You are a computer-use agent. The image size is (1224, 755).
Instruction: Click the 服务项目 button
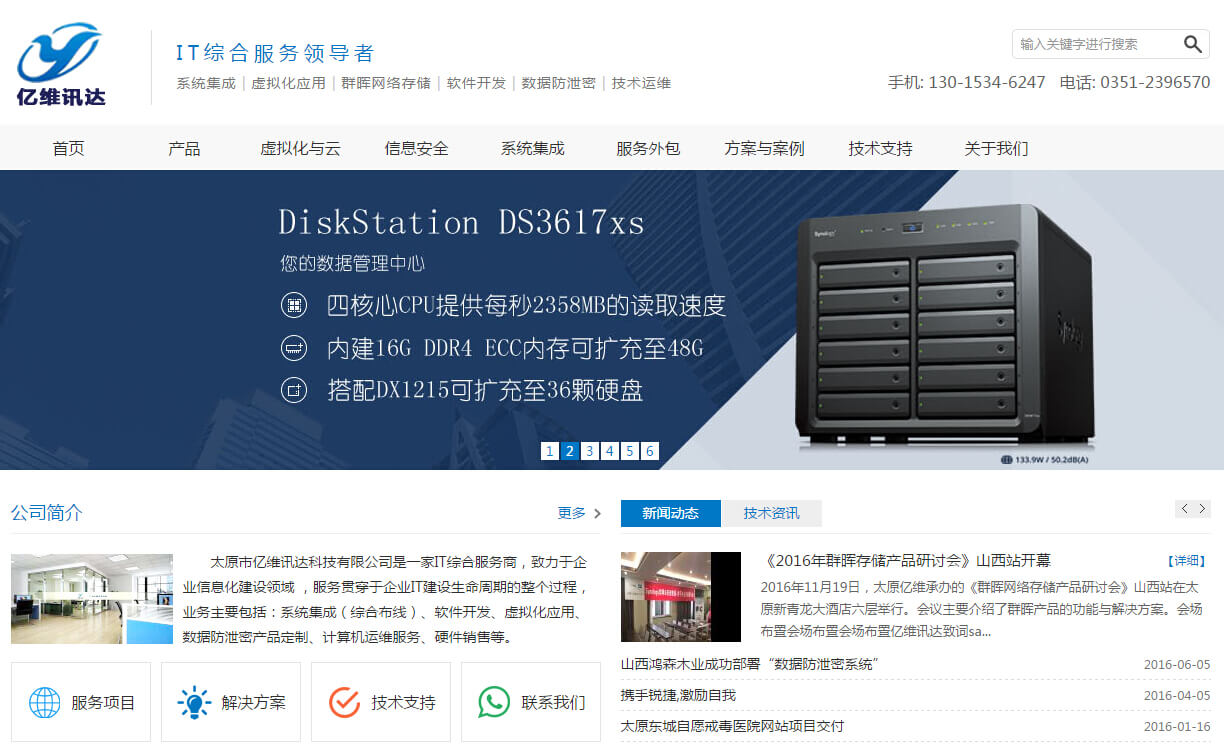[81, 702]
